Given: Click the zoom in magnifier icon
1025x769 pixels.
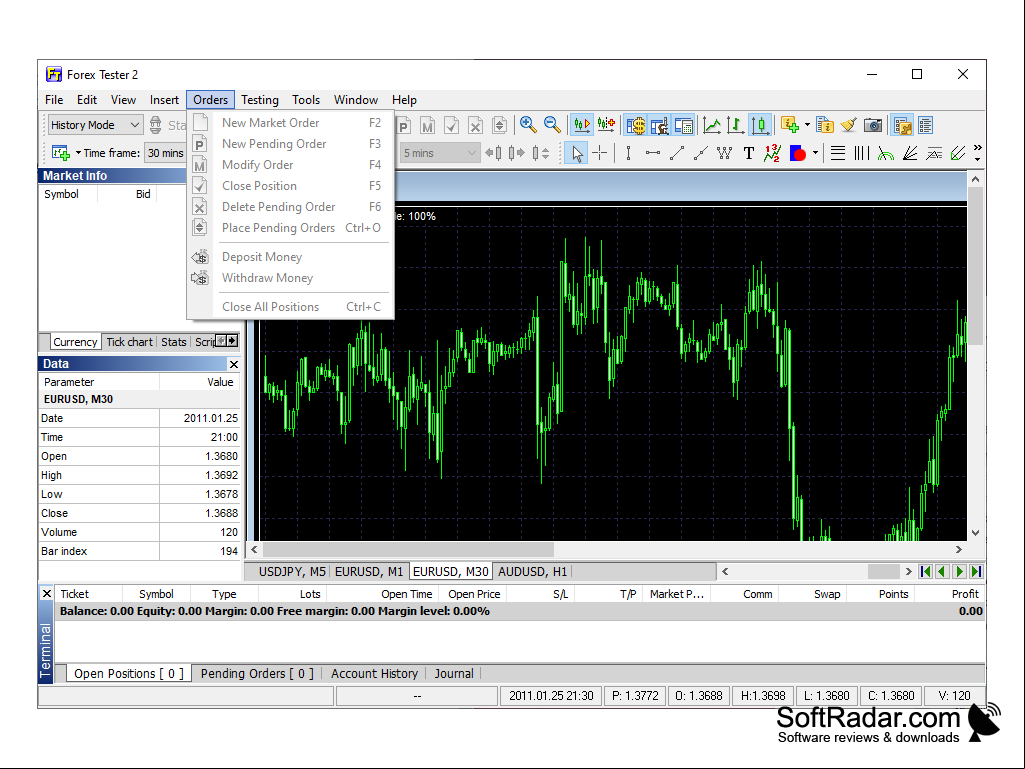Looking at the screenshot, I should point(528,125).
